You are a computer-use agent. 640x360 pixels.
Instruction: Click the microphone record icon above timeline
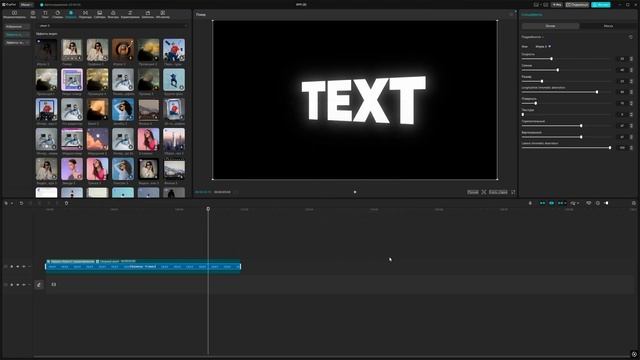(x=530, y=203)
